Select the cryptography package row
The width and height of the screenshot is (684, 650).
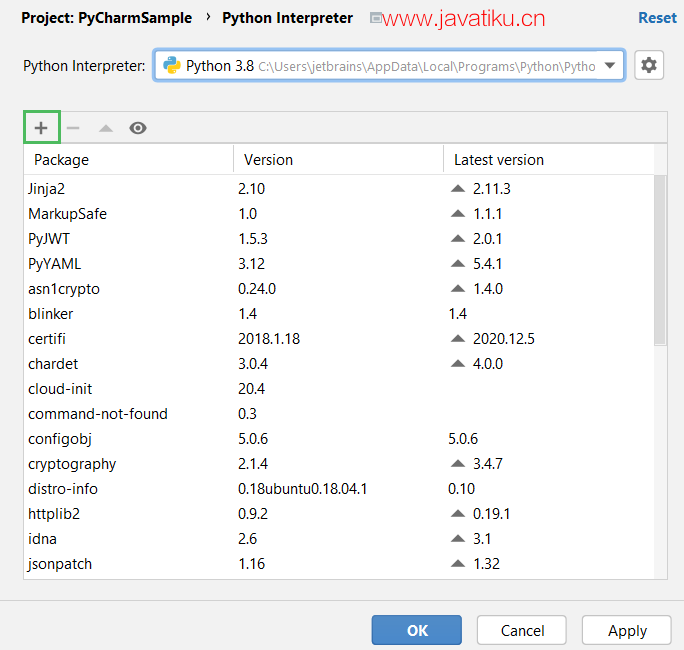point(339,464)
